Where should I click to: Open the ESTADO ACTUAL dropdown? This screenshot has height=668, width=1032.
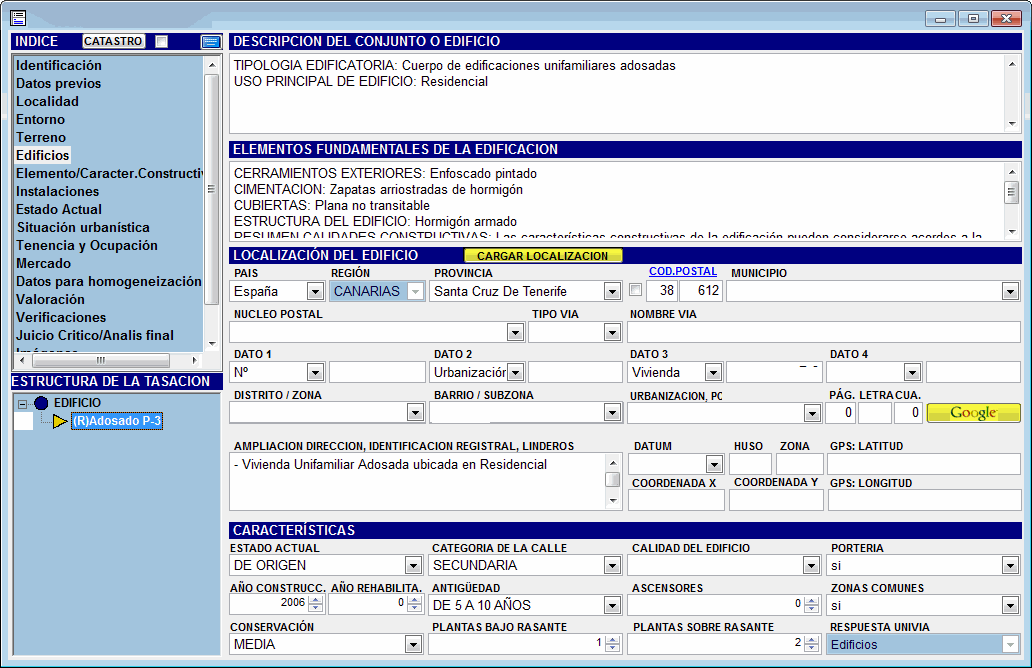coord(413,565)
